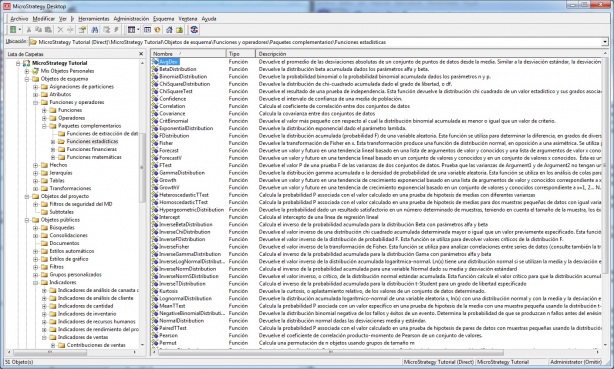Click the BetaDistribution function icon

point(155,69)
